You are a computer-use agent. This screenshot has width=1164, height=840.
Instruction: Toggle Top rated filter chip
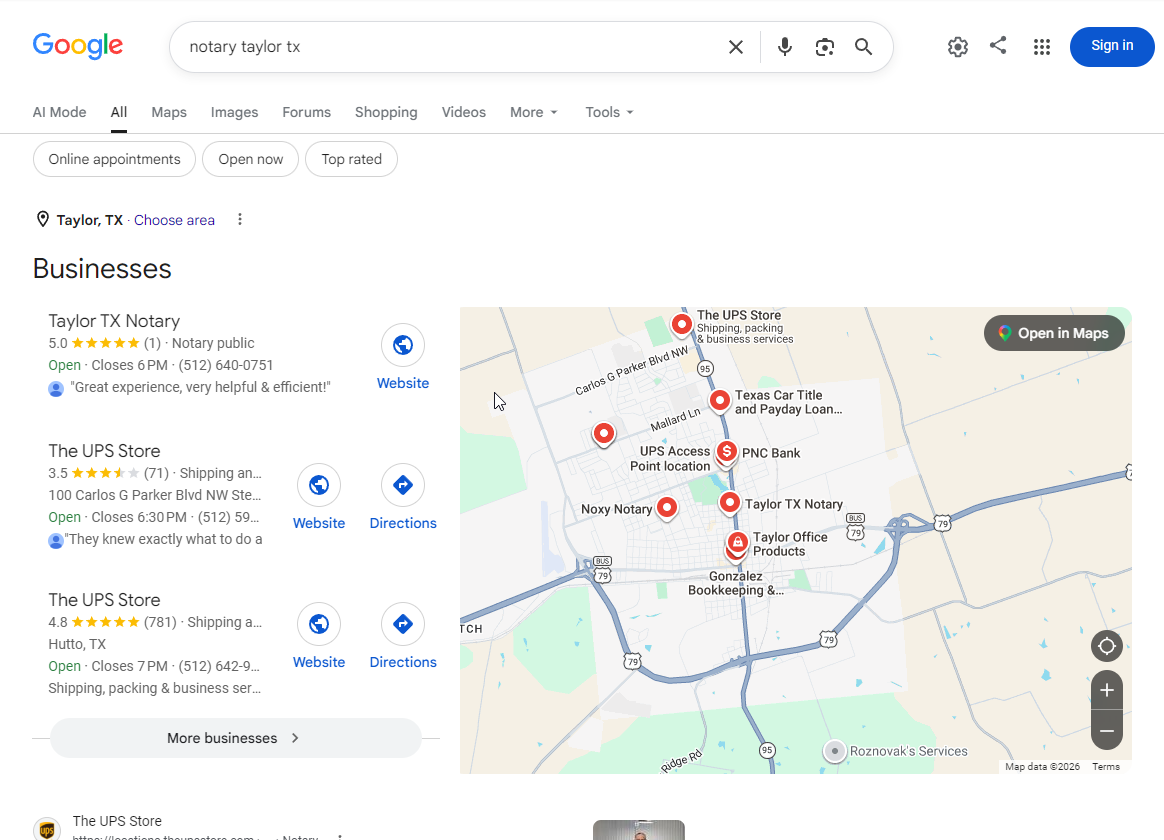click(x=352, y=160)
